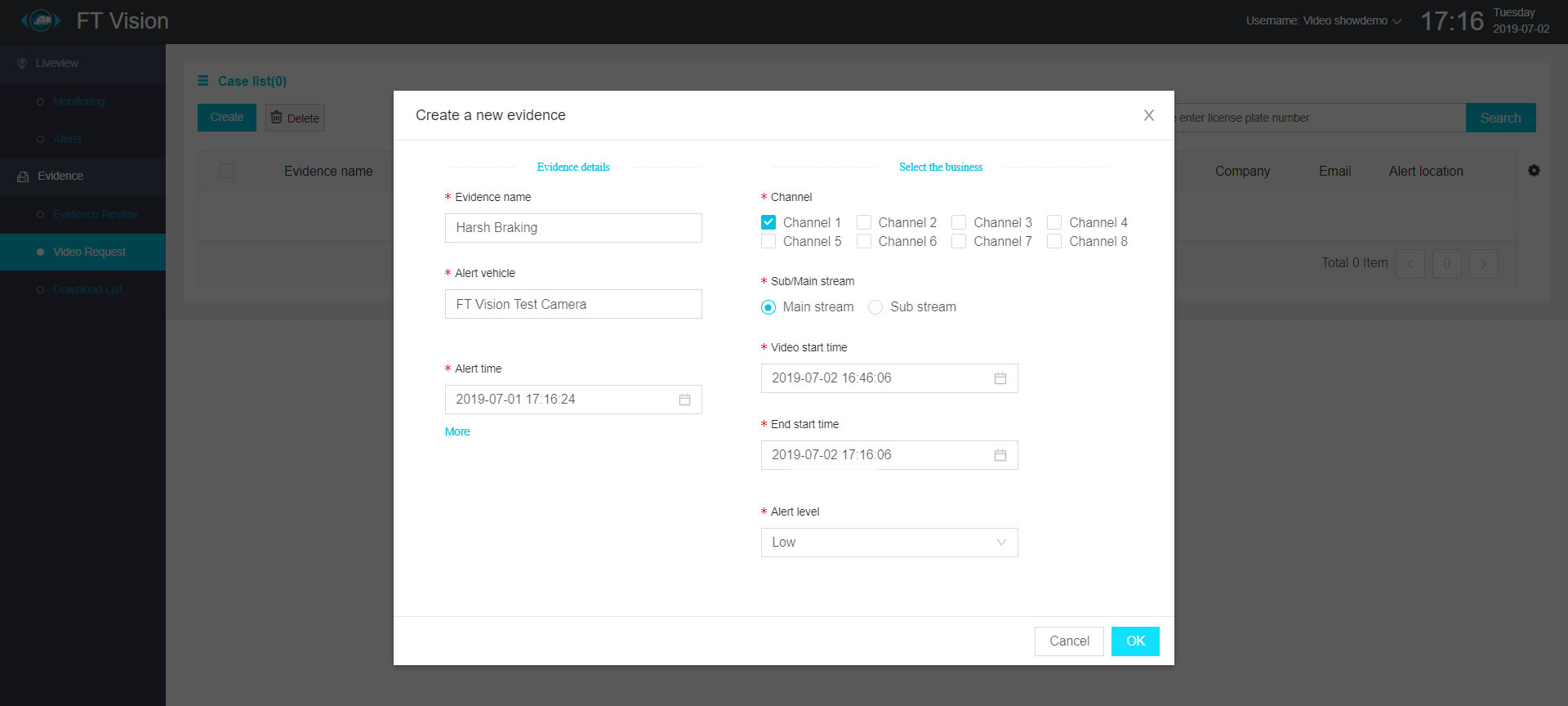Click the Cancel button
The width and height of the screenshot is (1568, 706).
tap(1069, 641)
